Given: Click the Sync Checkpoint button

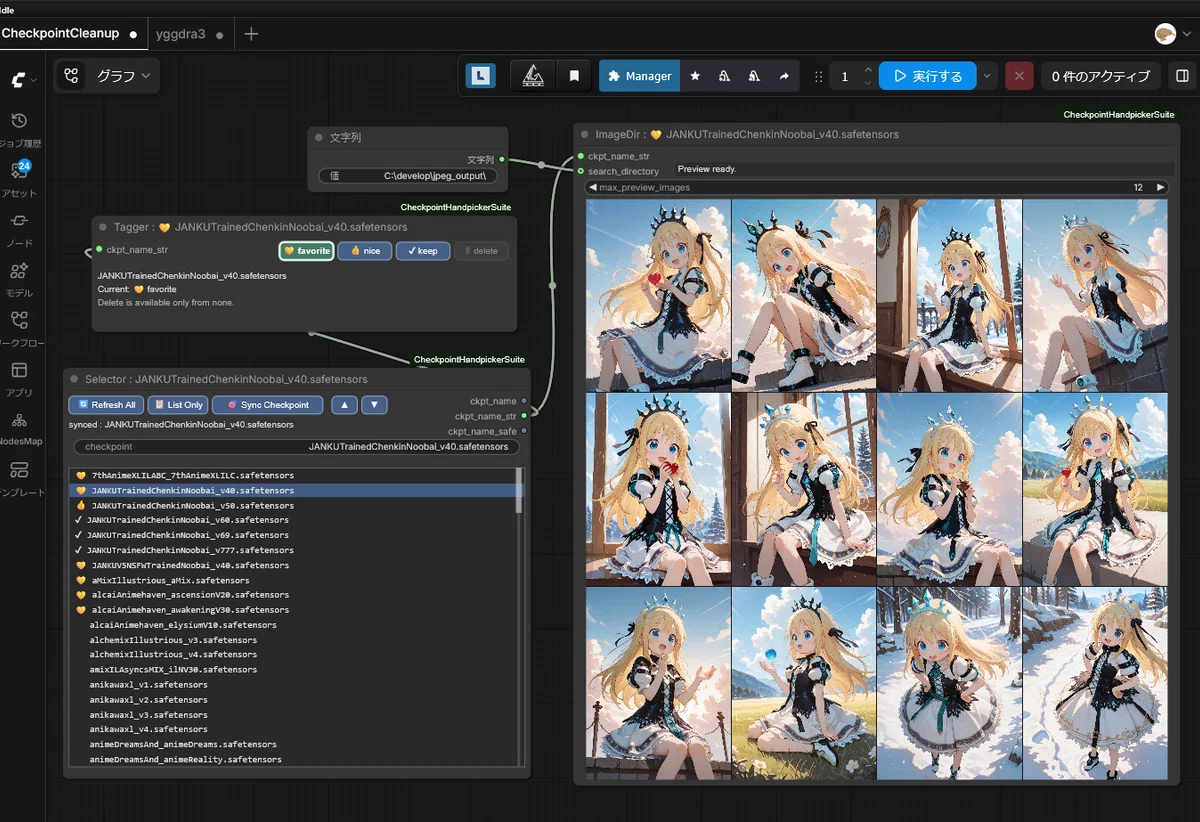Looking at the screenshot, I should [268, 405].
